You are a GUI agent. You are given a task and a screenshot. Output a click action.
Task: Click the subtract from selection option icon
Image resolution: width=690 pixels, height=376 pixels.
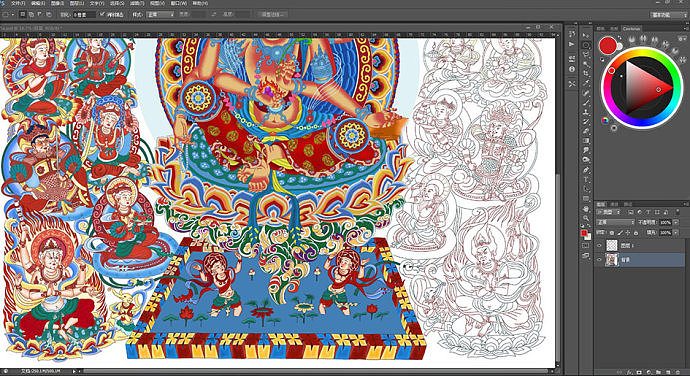pos(40,14)
